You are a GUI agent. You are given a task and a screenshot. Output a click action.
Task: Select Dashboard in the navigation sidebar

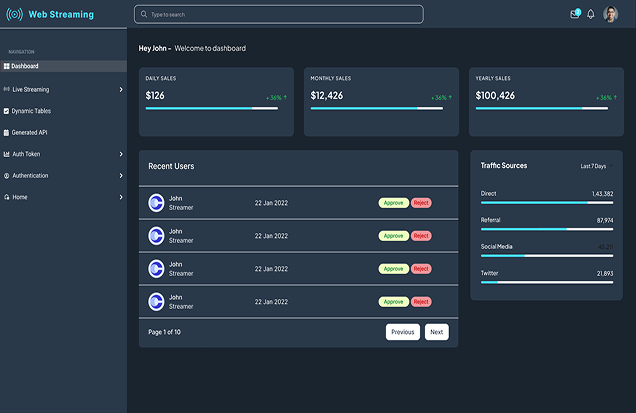(x=25, y=66)
